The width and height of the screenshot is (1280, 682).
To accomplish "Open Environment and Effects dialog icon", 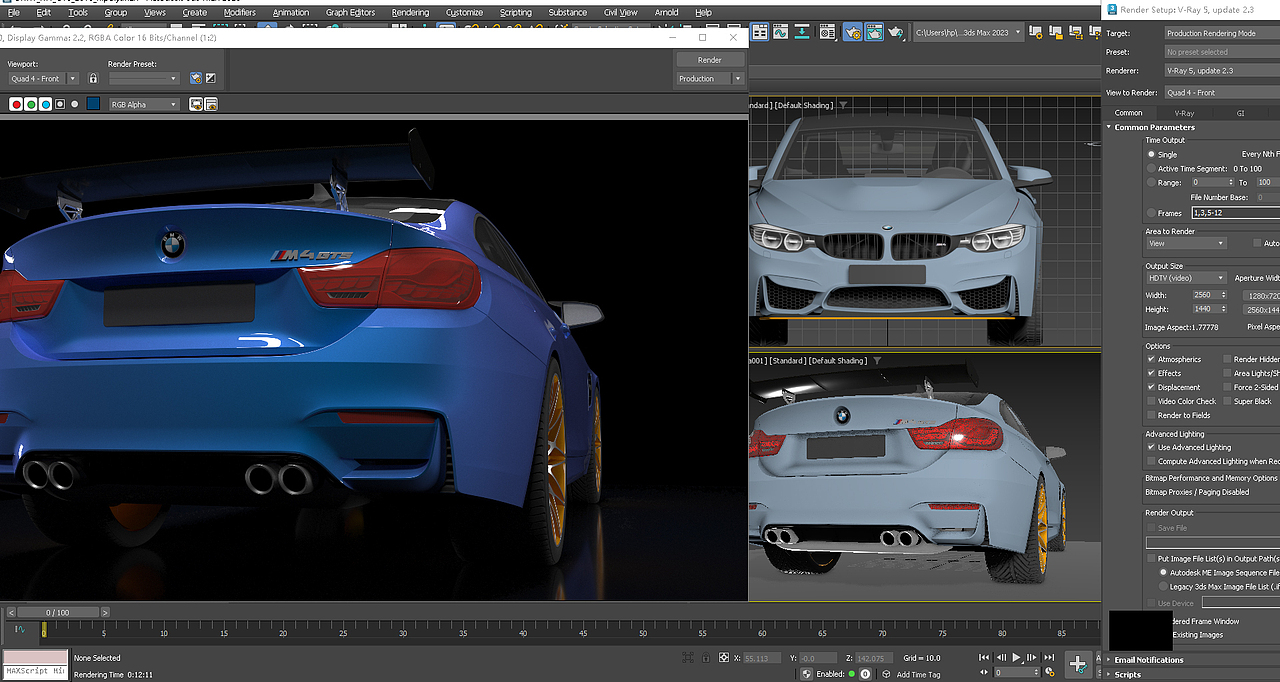I will coord(211,78).
